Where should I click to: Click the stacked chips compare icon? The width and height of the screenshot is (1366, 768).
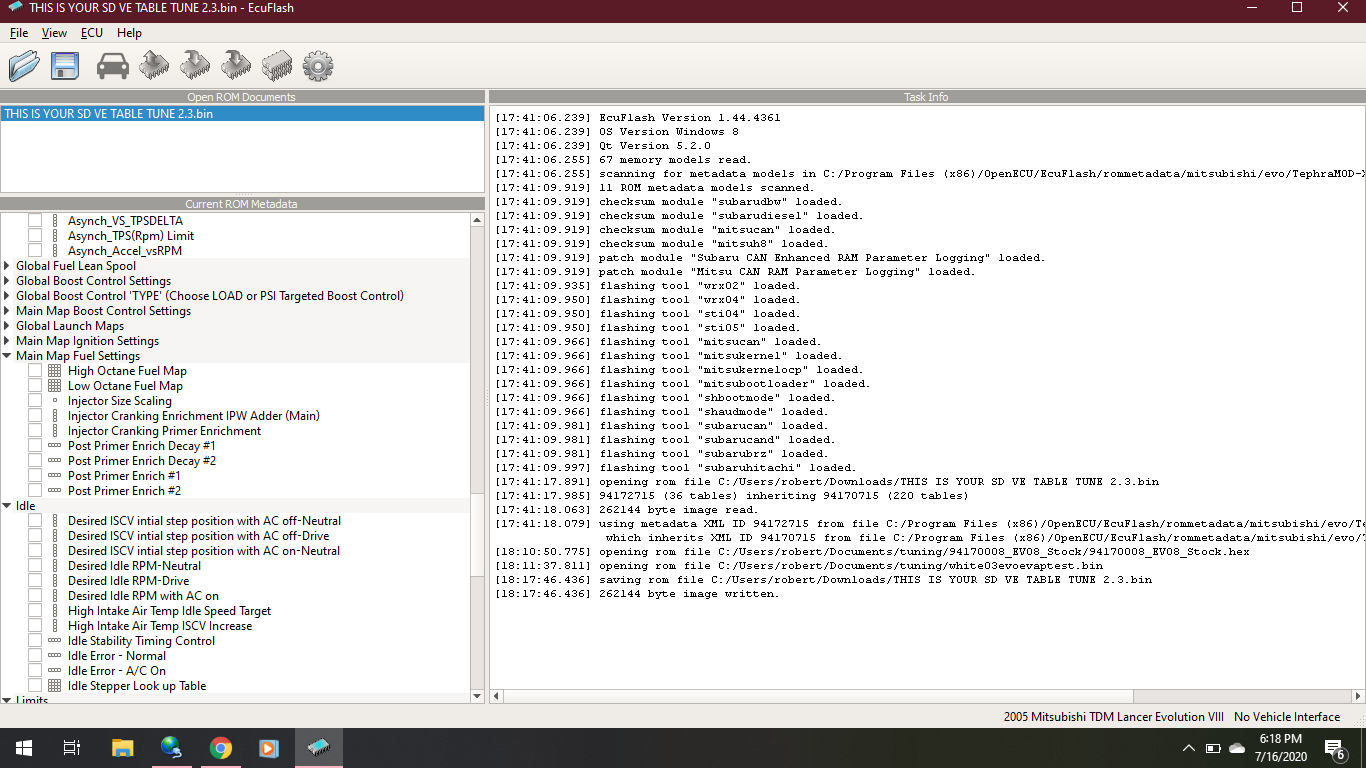[277, 66]
